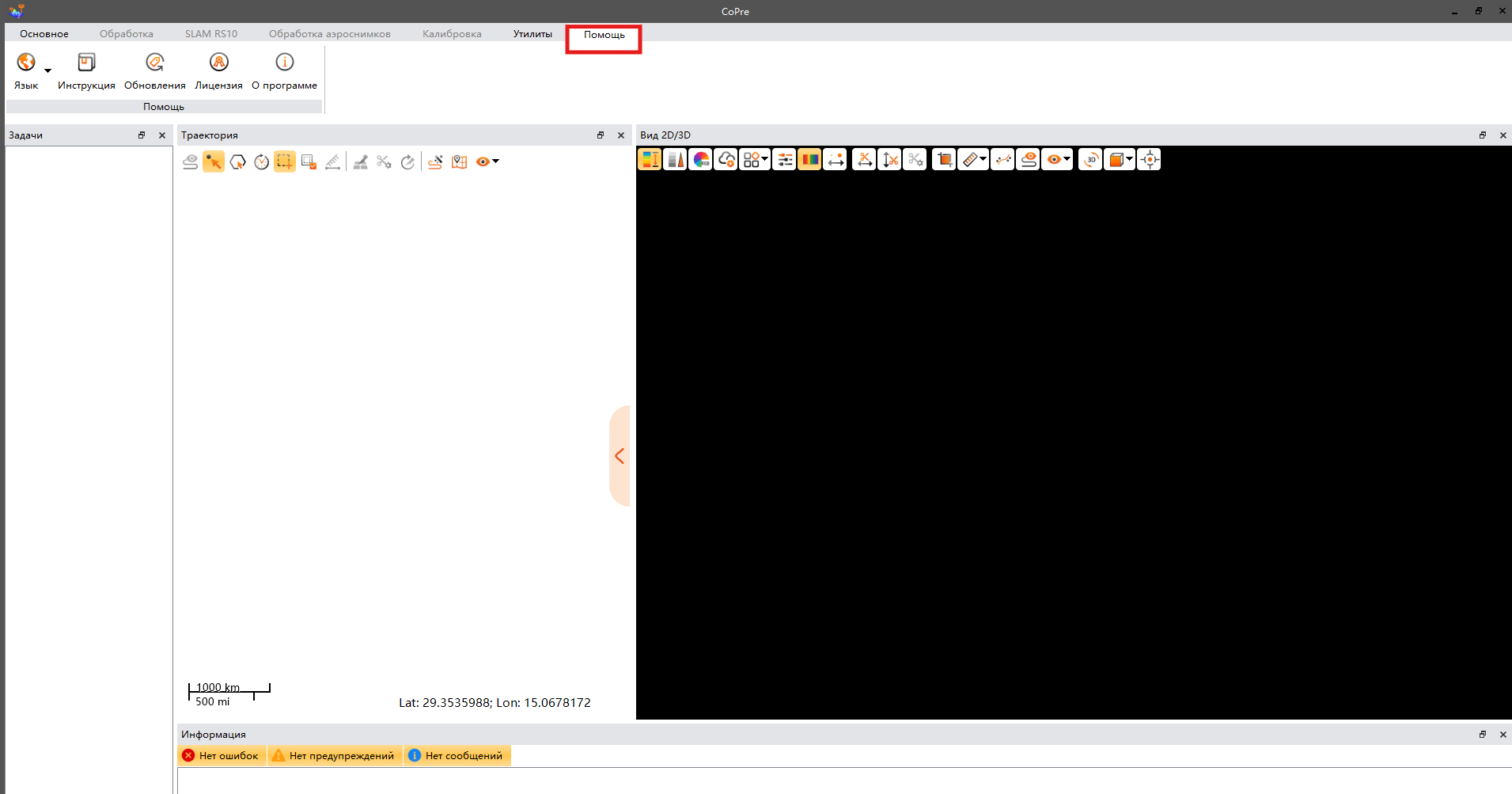1512x794 pixels.
Task: Open the Утилиты tab
Action: tap(532, 34)
